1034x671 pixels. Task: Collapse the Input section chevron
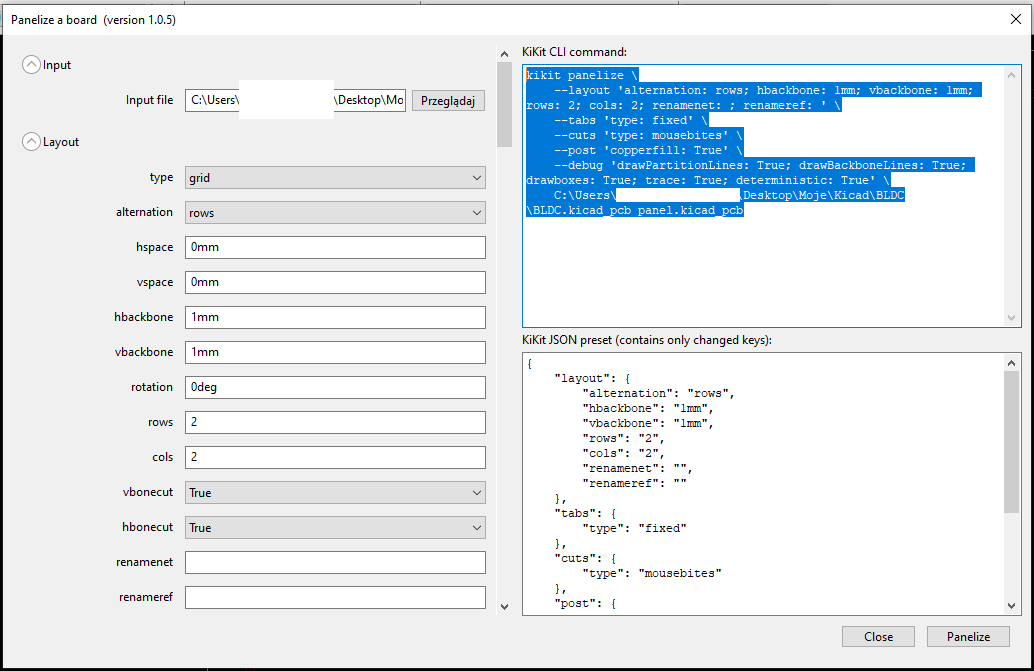[x=31, y=65]
